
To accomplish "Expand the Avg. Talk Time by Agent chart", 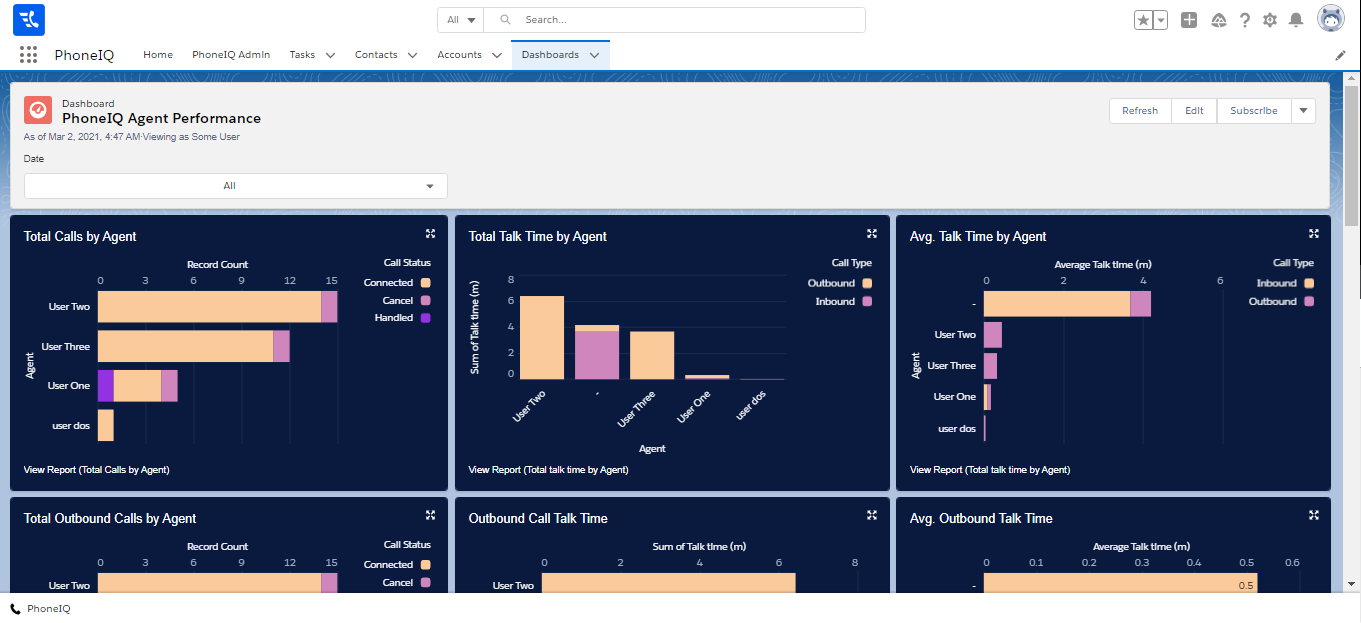I will 1314,234.
